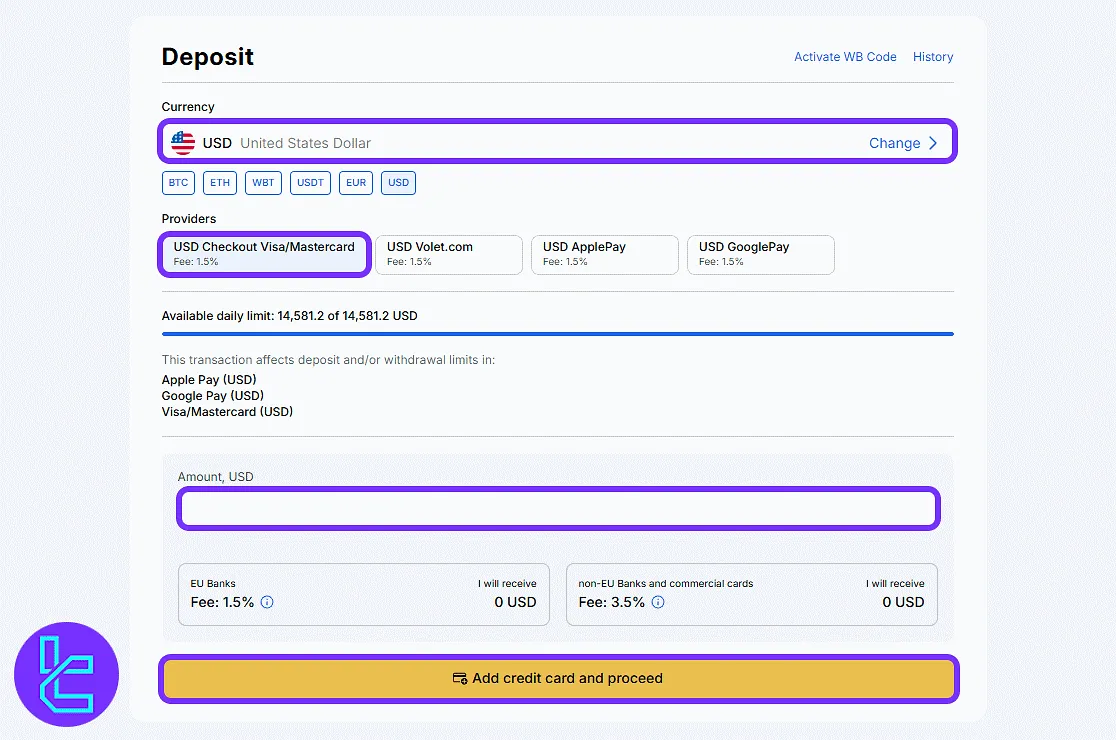Open the EU Banks fee info icon

pyautogui.click(x=267, y=602)
